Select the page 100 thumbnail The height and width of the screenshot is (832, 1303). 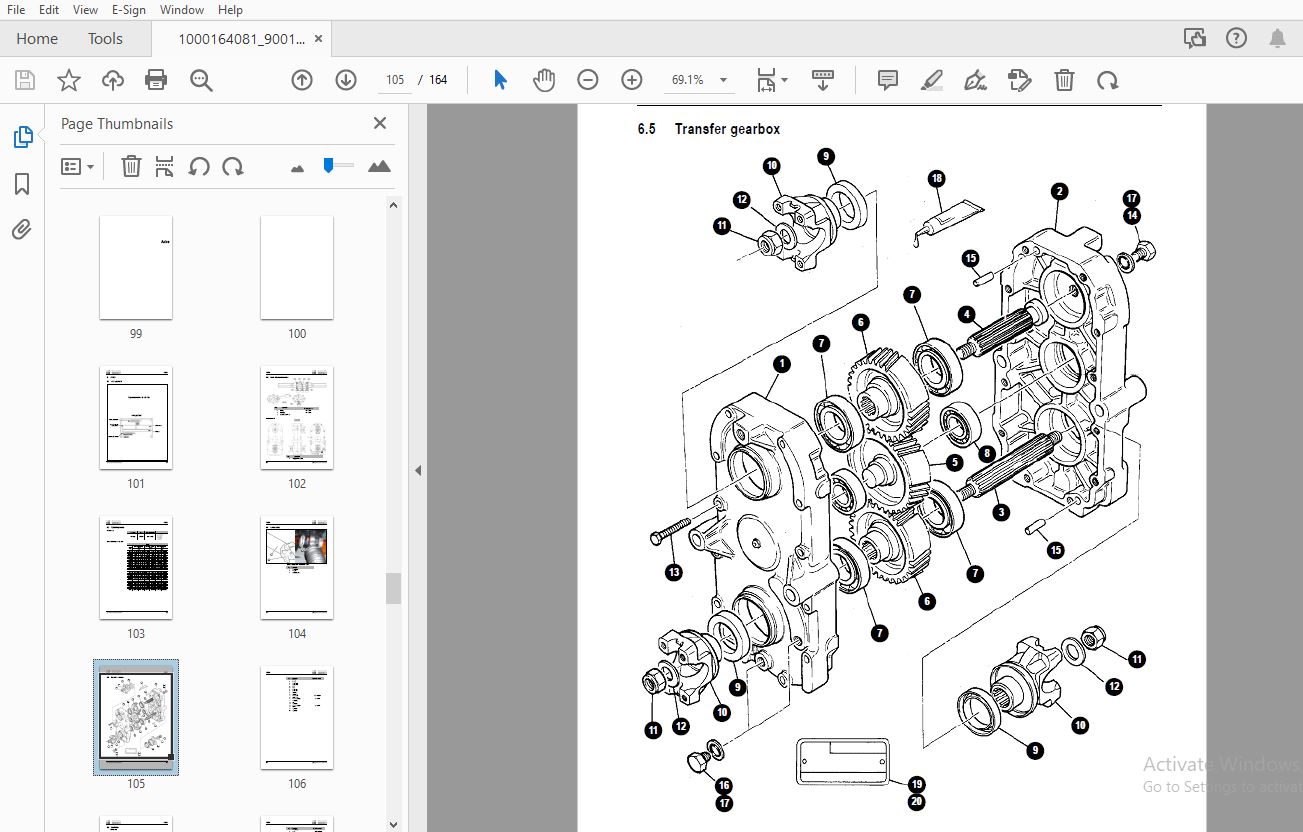click(x=297, y=268)
